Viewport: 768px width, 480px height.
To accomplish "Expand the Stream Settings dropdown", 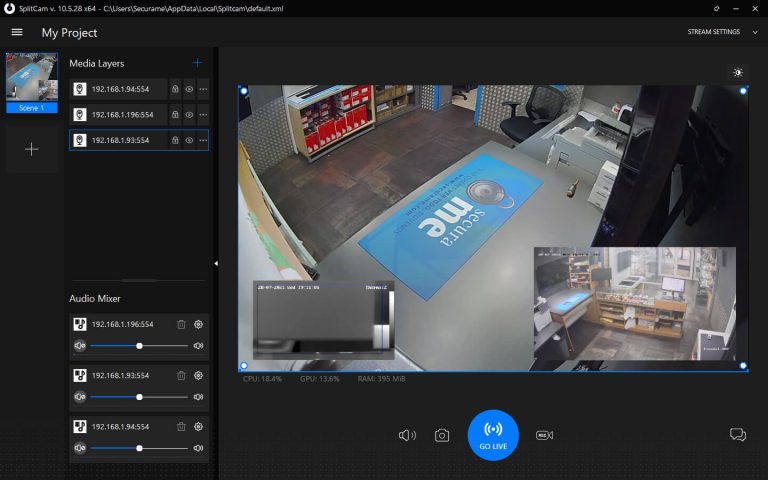I will click(755, 32).
